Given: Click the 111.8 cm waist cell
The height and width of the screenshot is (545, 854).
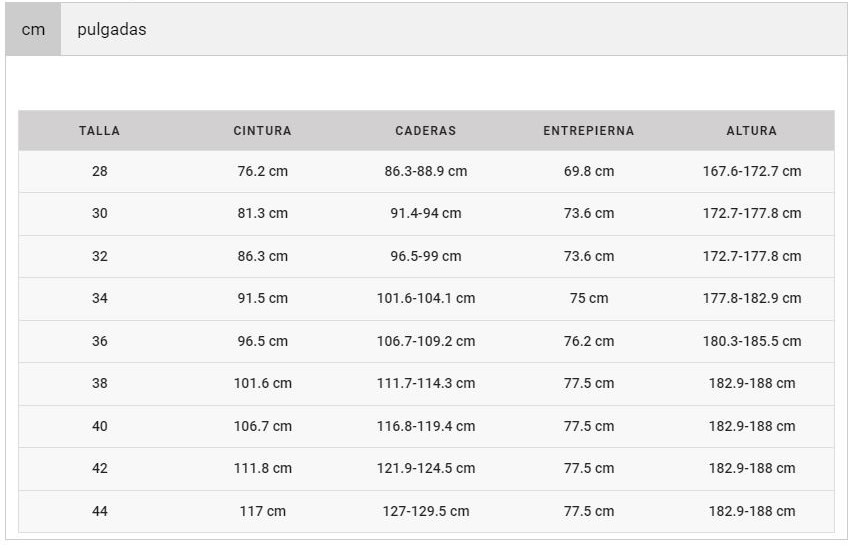Looking at the screenshot, I should pos(262,468).
